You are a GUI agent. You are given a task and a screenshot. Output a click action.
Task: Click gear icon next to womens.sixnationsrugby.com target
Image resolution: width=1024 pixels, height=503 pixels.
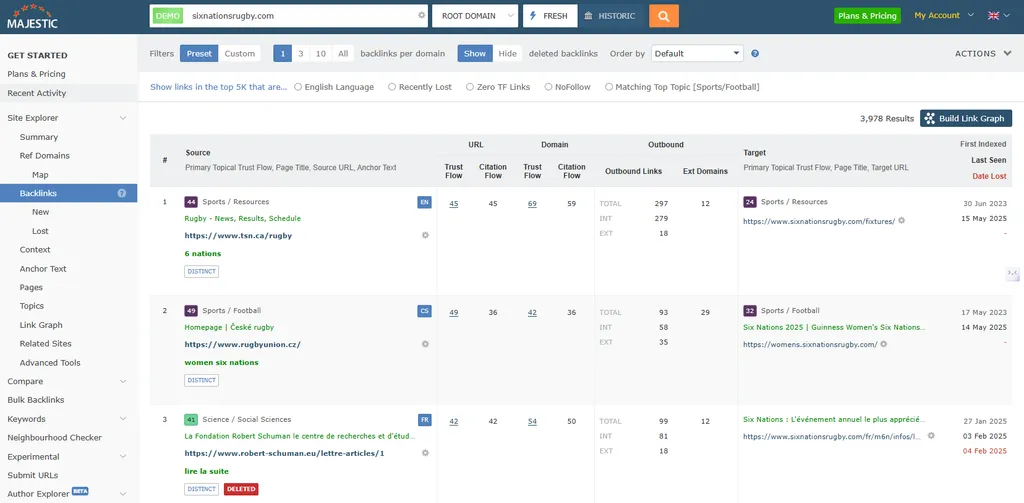(x=884, y=344)
